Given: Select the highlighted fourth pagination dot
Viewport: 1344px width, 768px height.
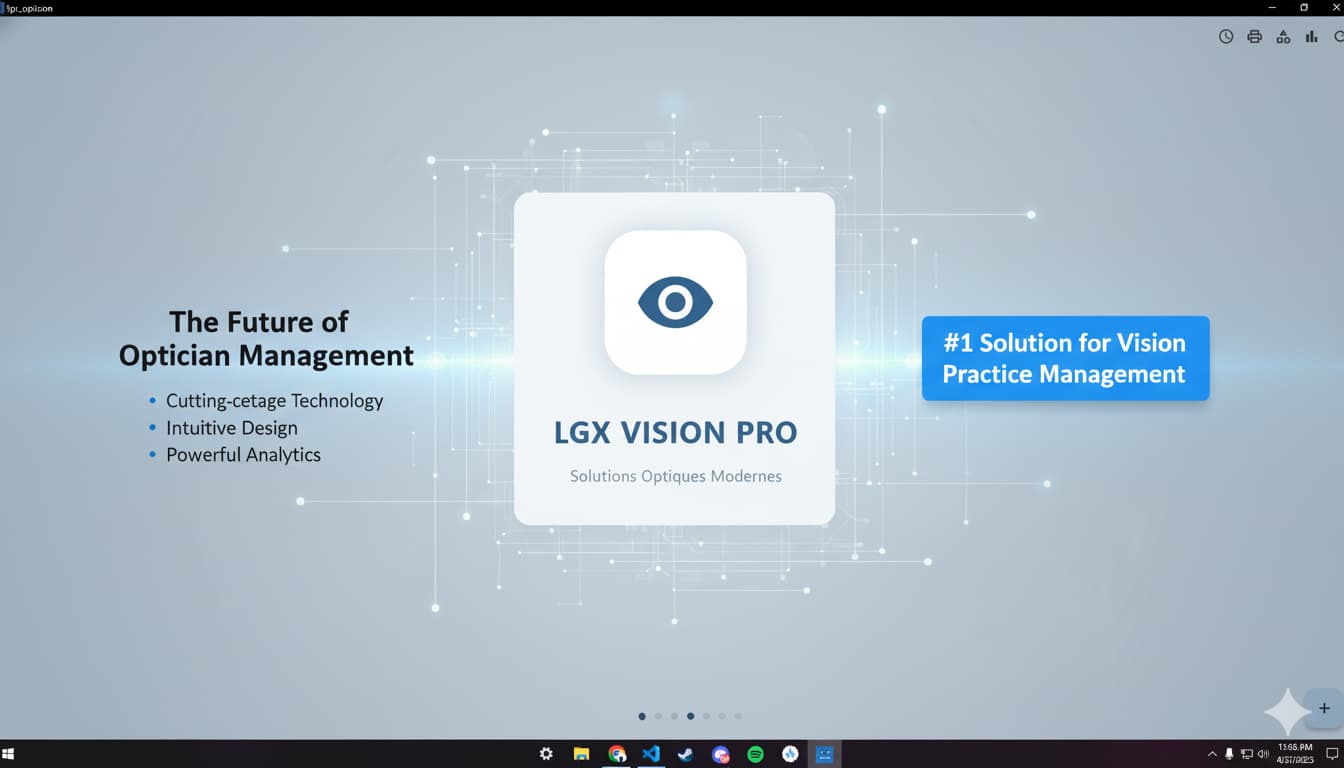Looking at the screenshot, I should click(690, 716).
